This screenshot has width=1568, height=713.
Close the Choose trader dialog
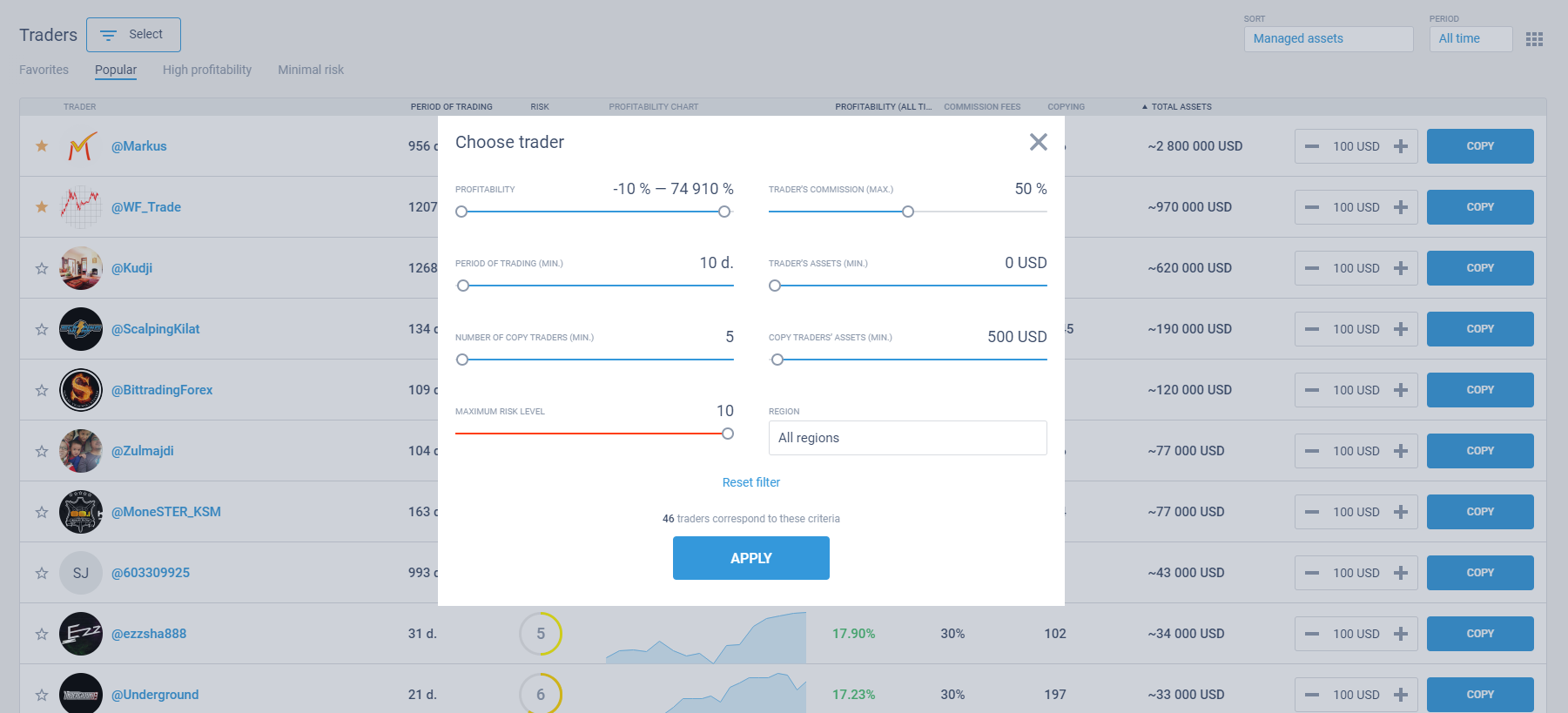click(x=1038, y=142)
